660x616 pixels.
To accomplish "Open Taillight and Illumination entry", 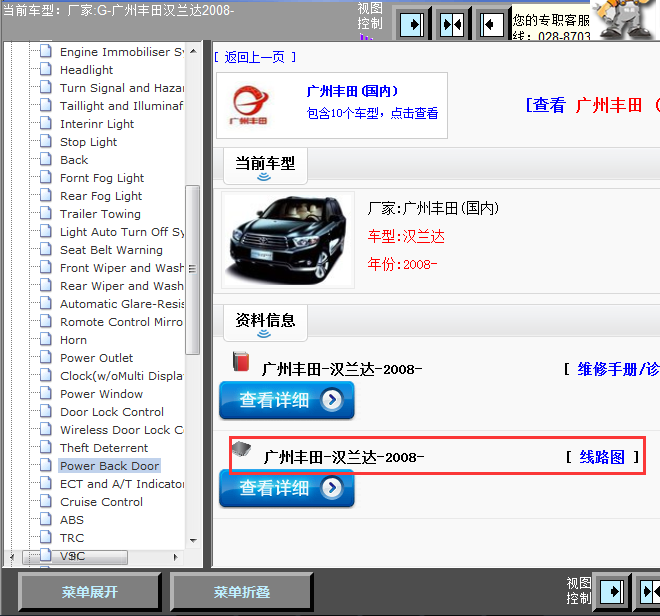I will 121,106.
